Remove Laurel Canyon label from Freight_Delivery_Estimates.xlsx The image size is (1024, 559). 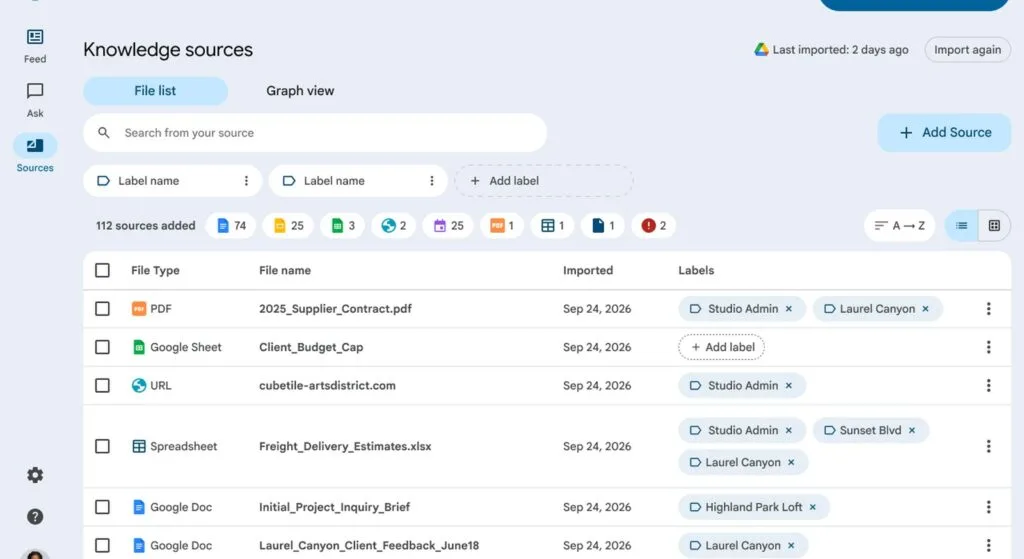pos(791,462)
